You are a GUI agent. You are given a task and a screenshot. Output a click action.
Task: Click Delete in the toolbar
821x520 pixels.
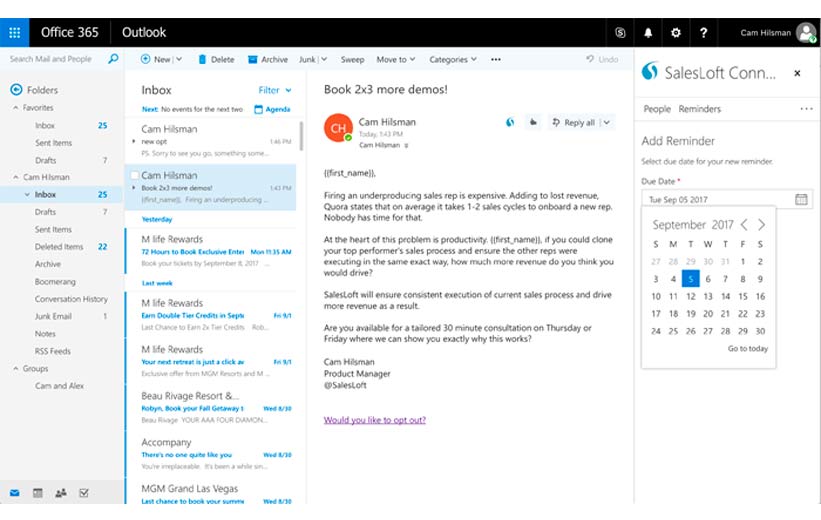(216, 60)
